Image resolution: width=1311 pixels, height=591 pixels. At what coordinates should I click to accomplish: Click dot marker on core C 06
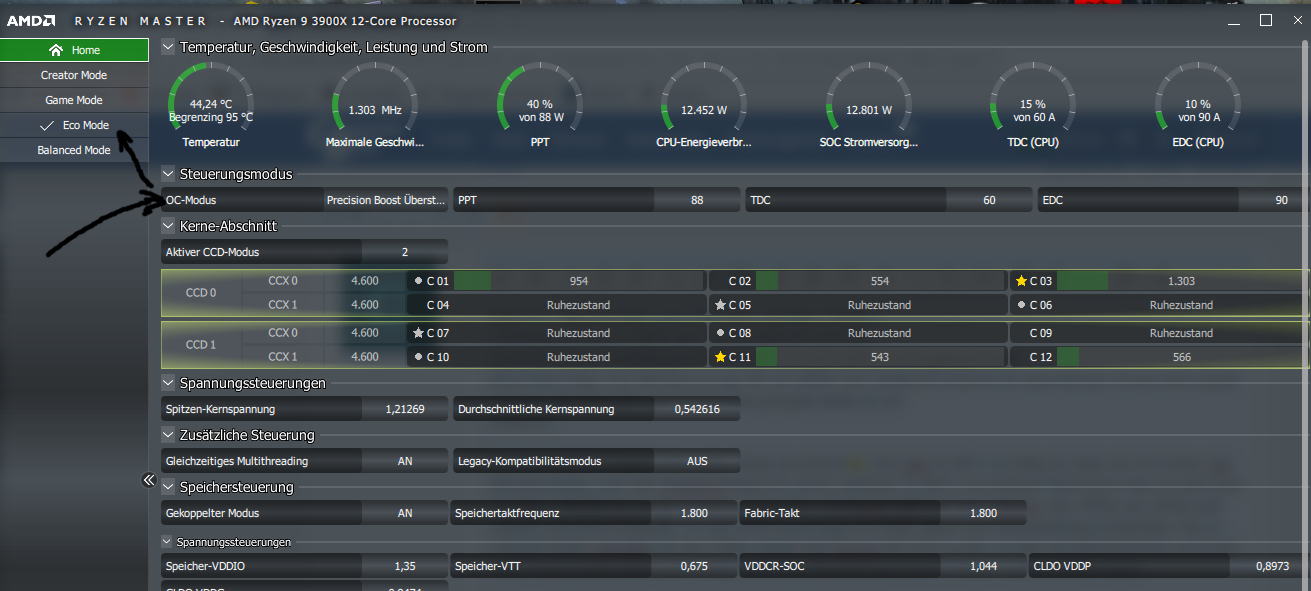coord(1021,305)
